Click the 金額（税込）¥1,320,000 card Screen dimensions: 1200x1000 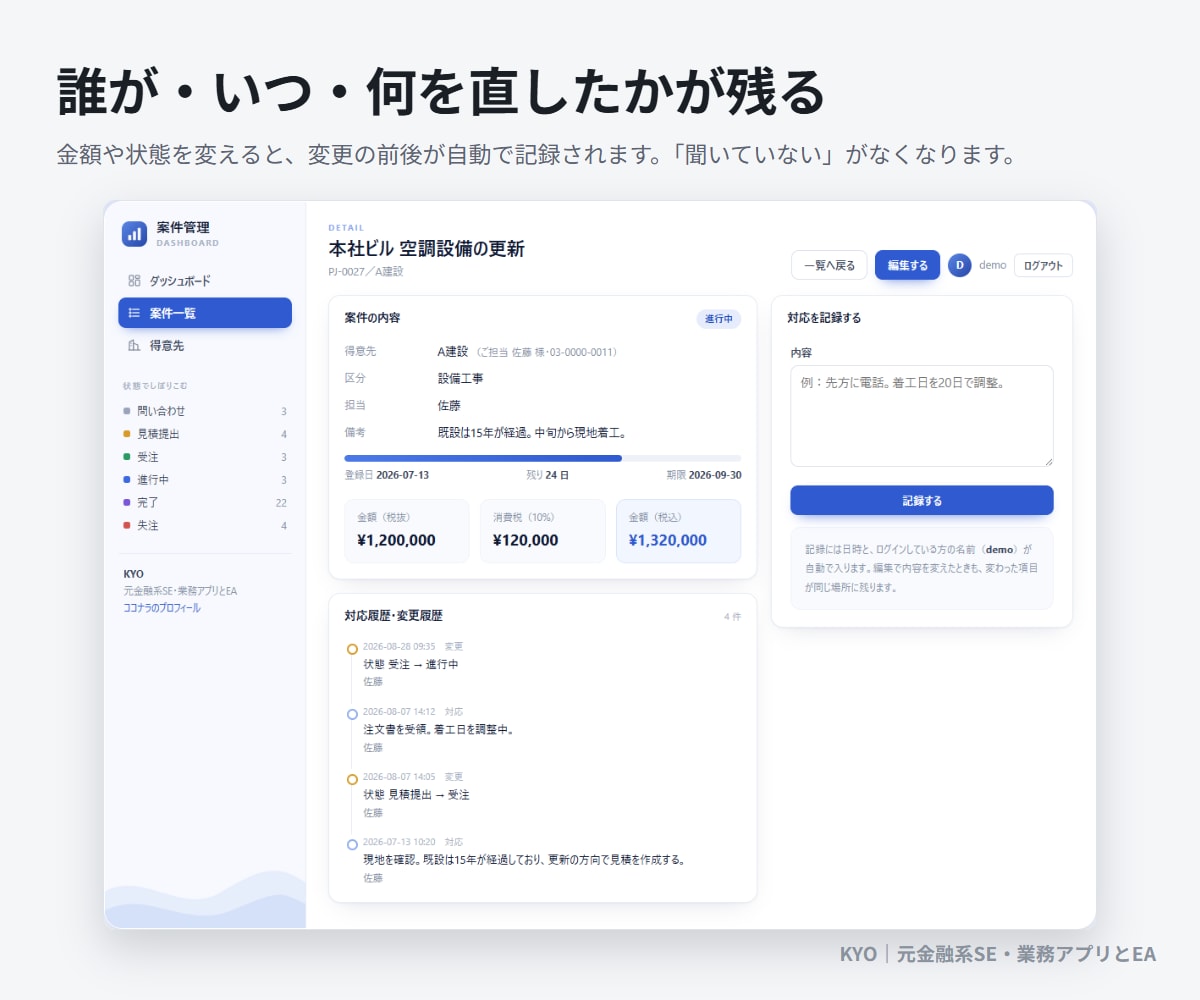pos(679,531)
